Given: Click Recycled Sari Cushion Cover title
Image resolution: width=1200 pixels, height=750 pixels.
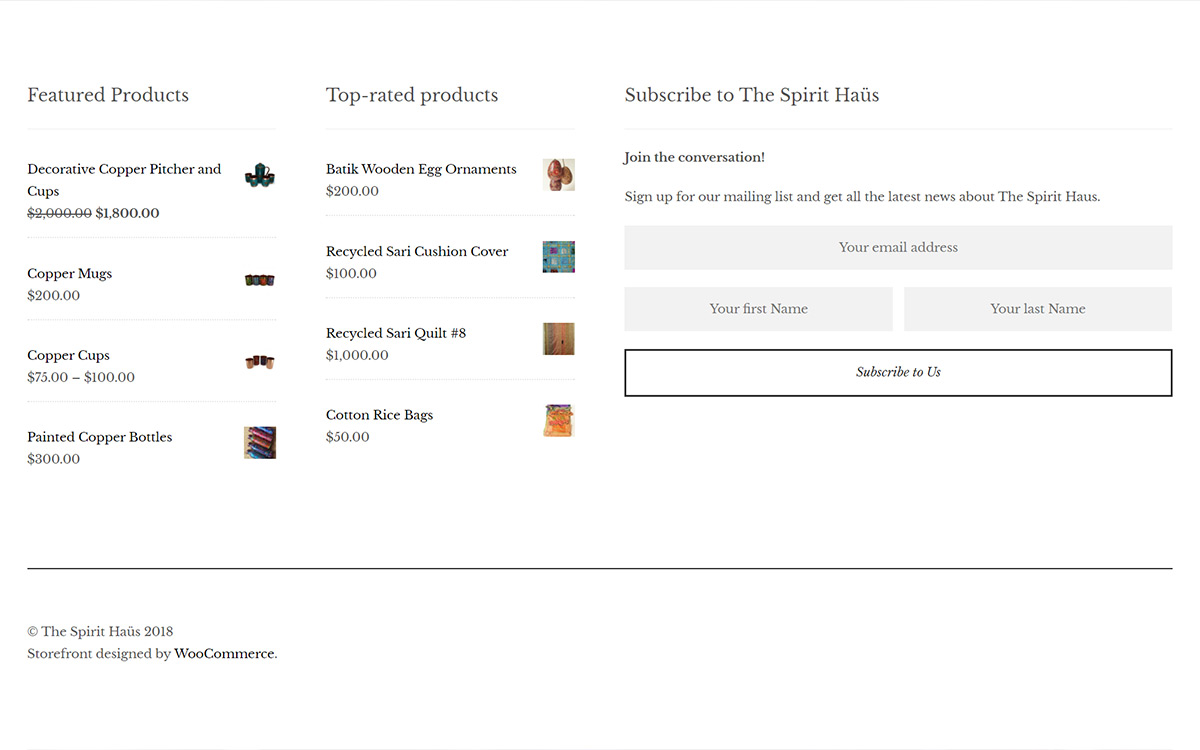Looking at the screenshot, I should [417, 252].
